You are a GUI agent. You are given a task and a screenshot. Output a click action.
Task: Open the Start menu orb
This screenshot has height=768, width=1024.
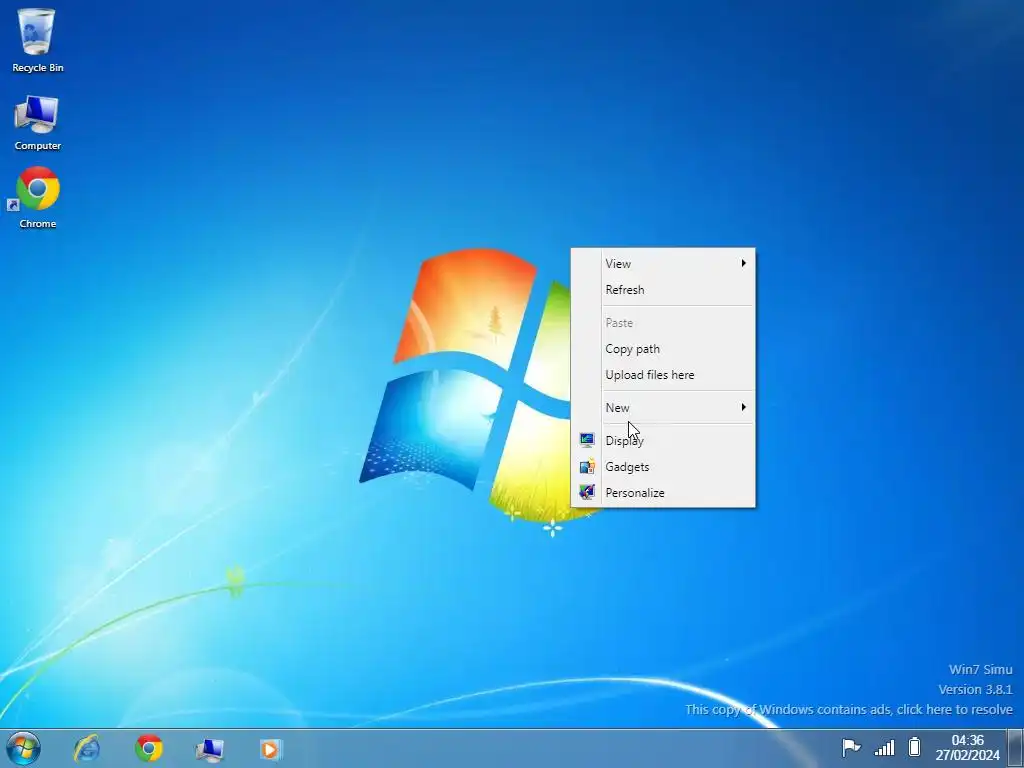click(x=24, y=748)
